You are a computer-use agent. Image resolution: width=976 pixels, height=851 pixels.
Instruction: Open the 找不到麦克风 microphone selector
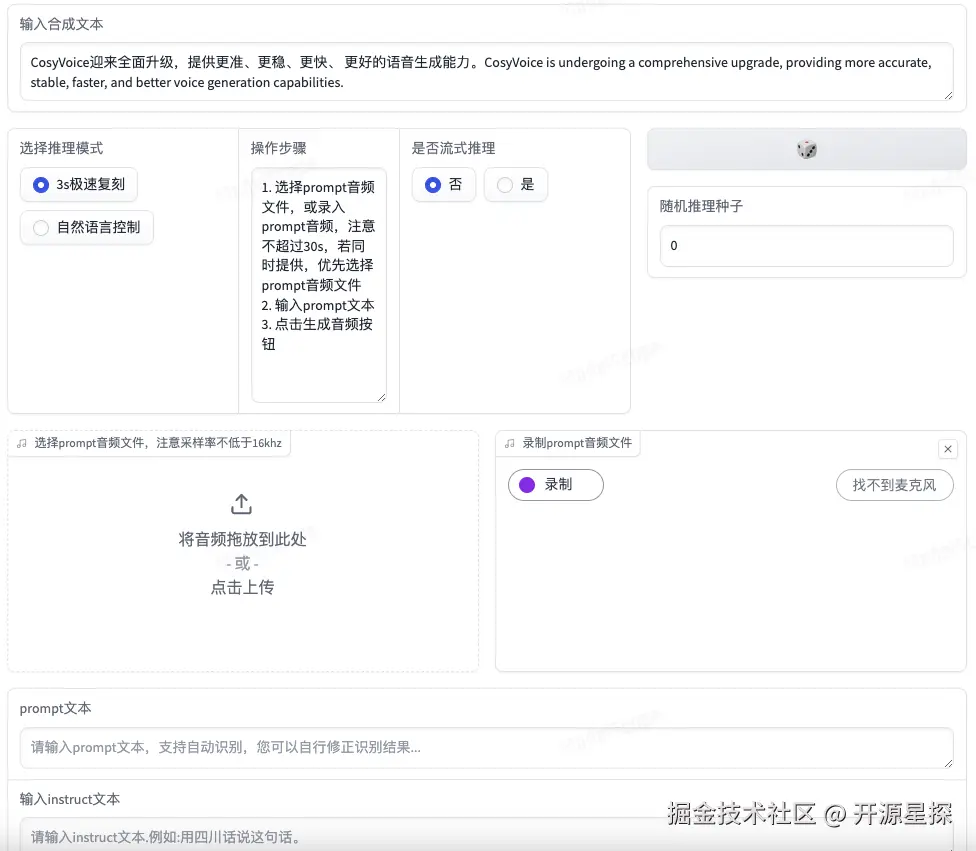pyautogui.click(x=894, y=485)
